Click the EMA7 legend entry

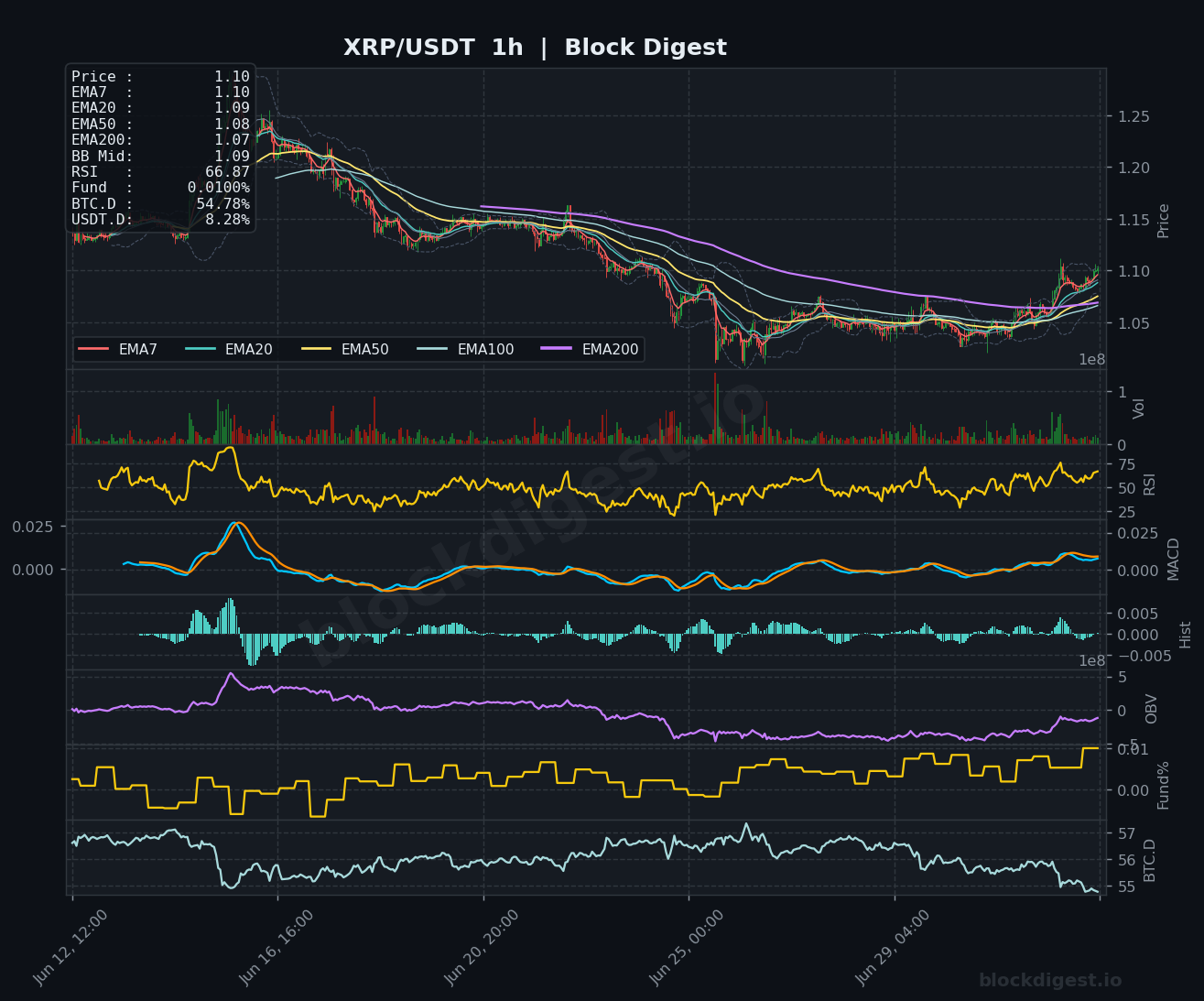(x=118, y=350)
